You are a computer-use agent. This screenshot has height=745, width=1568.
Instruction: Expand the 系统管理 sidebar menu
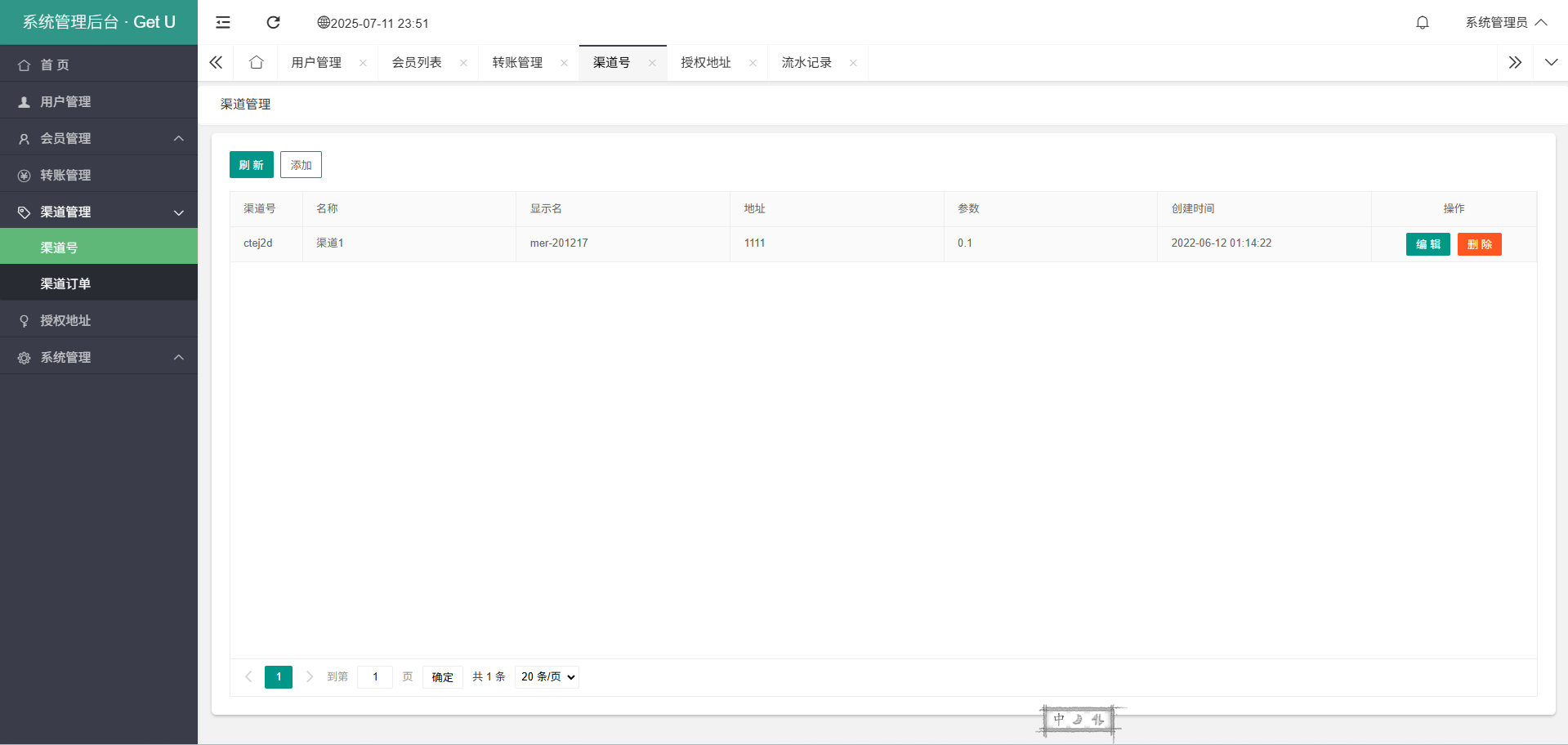pyautogui.click(x=98, y=358)
